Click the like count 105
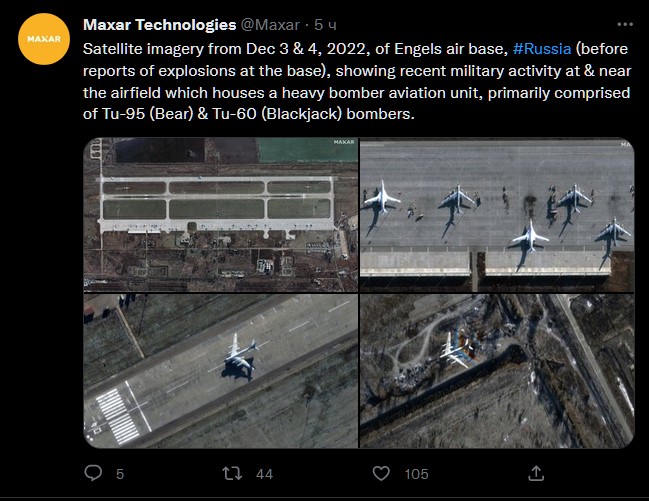The height and width of the screenshot is (501, 649). pyautogui.click(x=416, y=474)
